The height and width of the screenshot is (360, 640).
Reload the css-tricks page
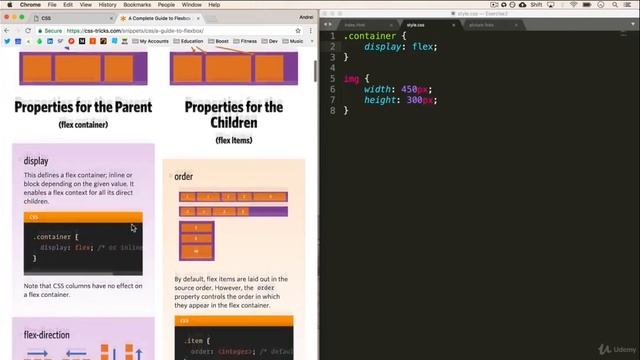28,31
